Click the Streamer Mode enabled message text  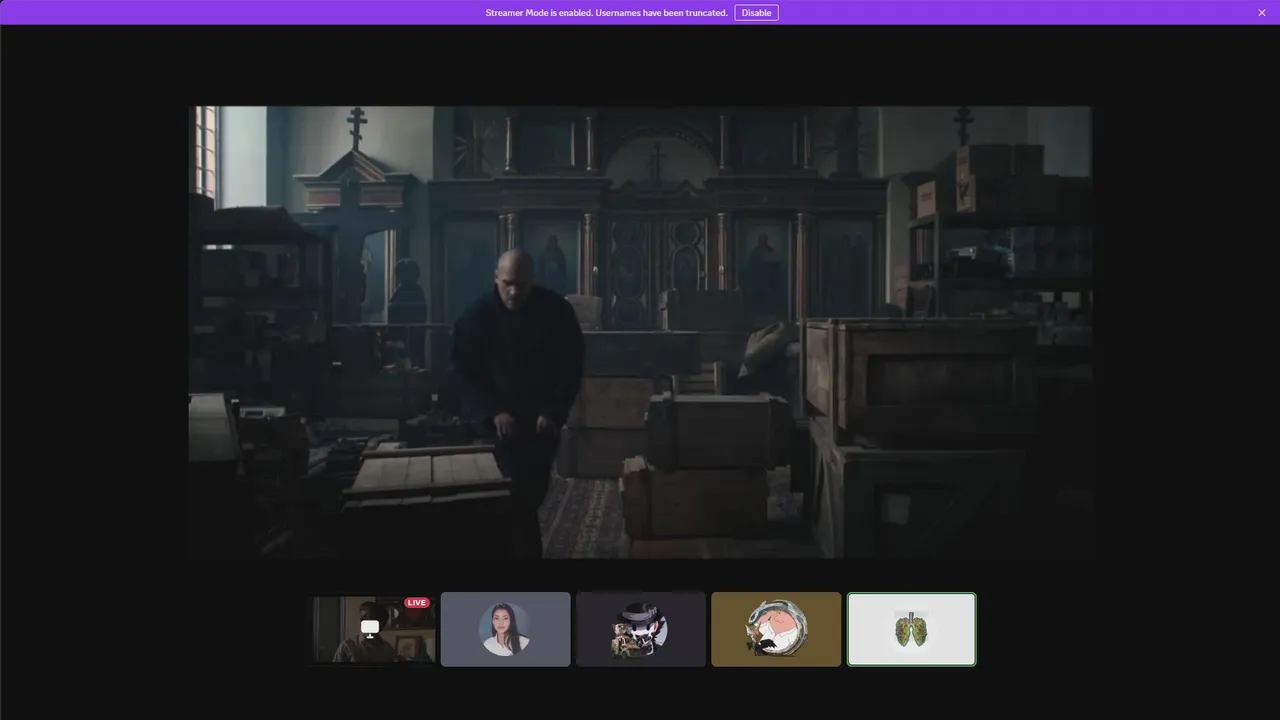tap(606, 13)
